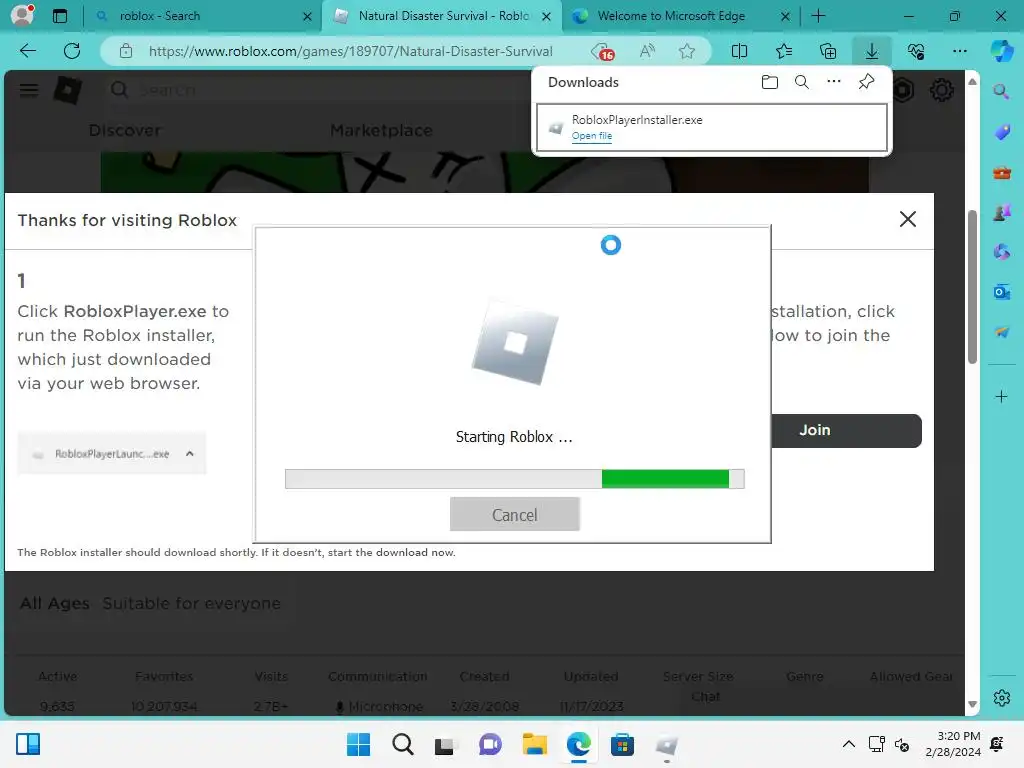Viewport: 1024px width, 768px height.
Task: Add this page to favorites star
Action: click(x=686, y=51)
